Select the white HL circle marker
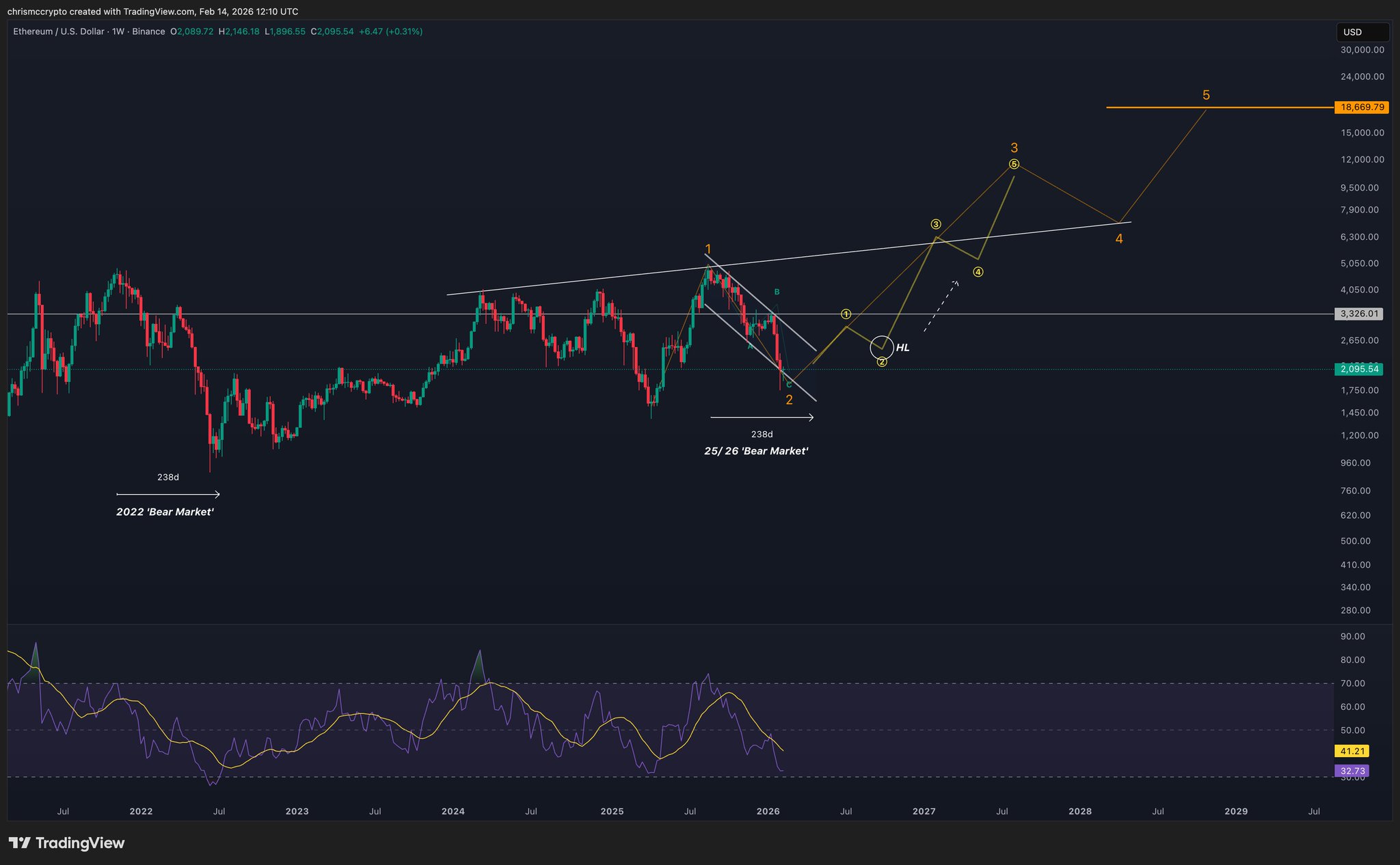The image size is (1400, 865). pyautogui.click(x=882, y=347)
